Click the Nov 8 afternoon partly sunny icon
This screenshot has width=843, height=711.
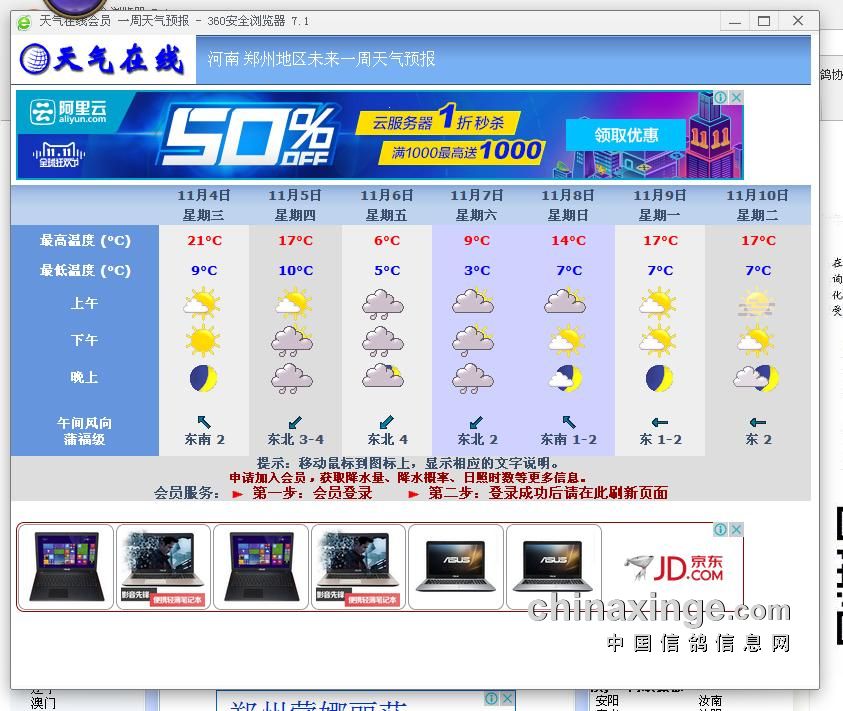coord(567,341)
